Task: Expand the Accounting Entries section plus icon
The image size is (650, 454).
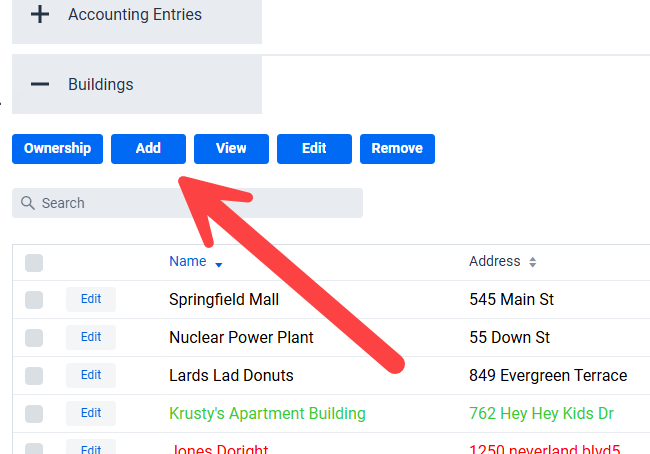Action: tap(40, 15)
